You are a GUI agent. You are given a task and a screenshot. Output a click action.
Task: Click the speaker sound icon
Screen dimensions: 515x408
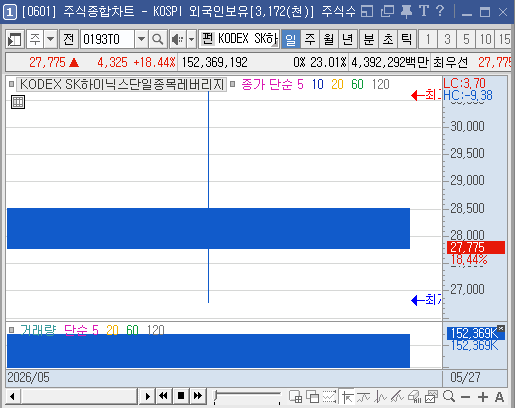click(177, 39)
